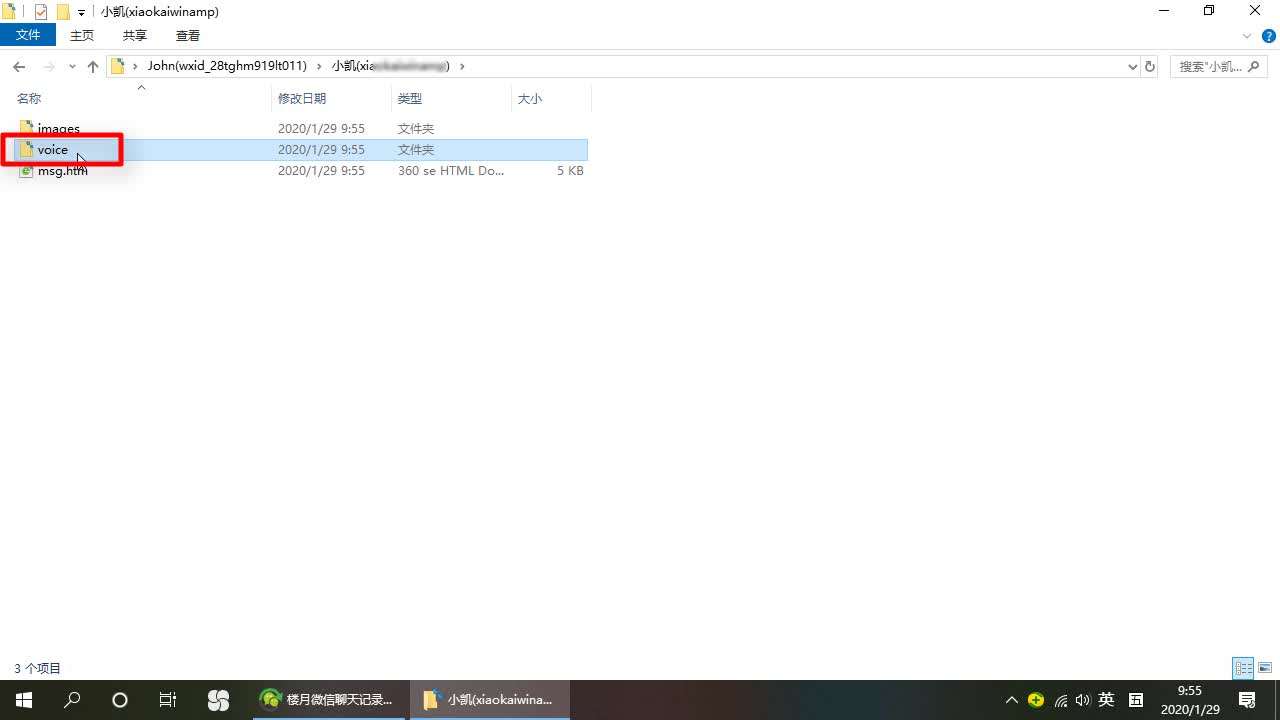The width and height of the screenshot is (1280, 720).
Task: Switch to the 主页 ribbon tab
Action: click(x=82, y=35)
